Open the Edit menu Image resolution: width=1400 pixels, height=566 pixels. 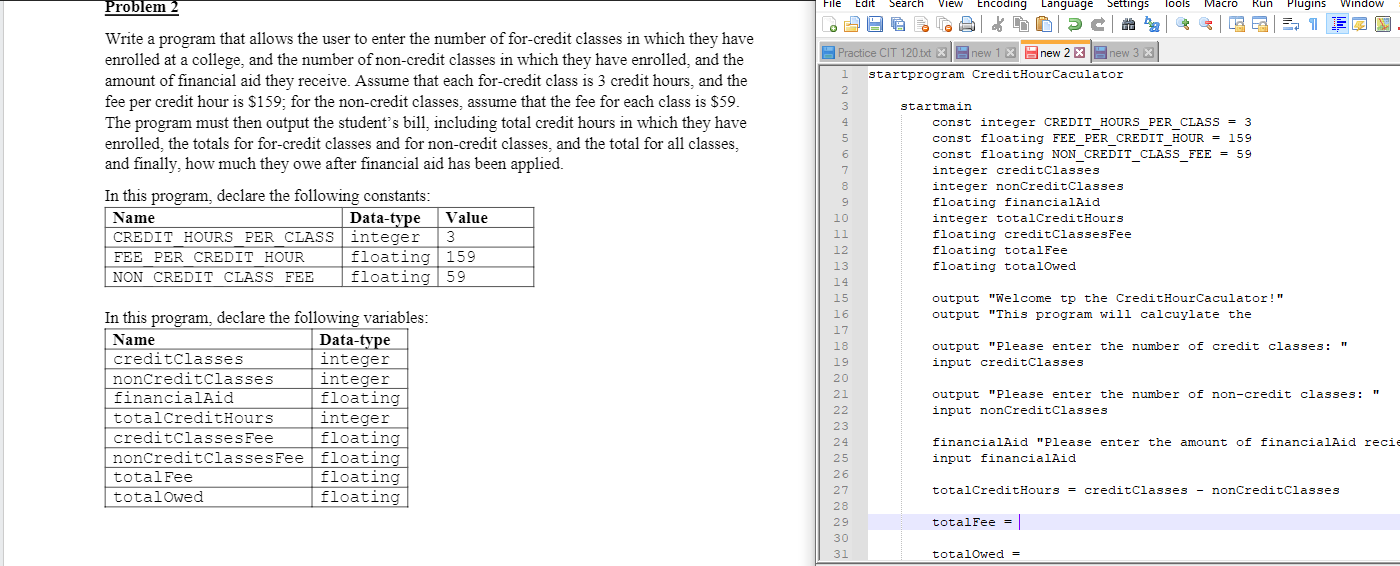click(864, 4)
